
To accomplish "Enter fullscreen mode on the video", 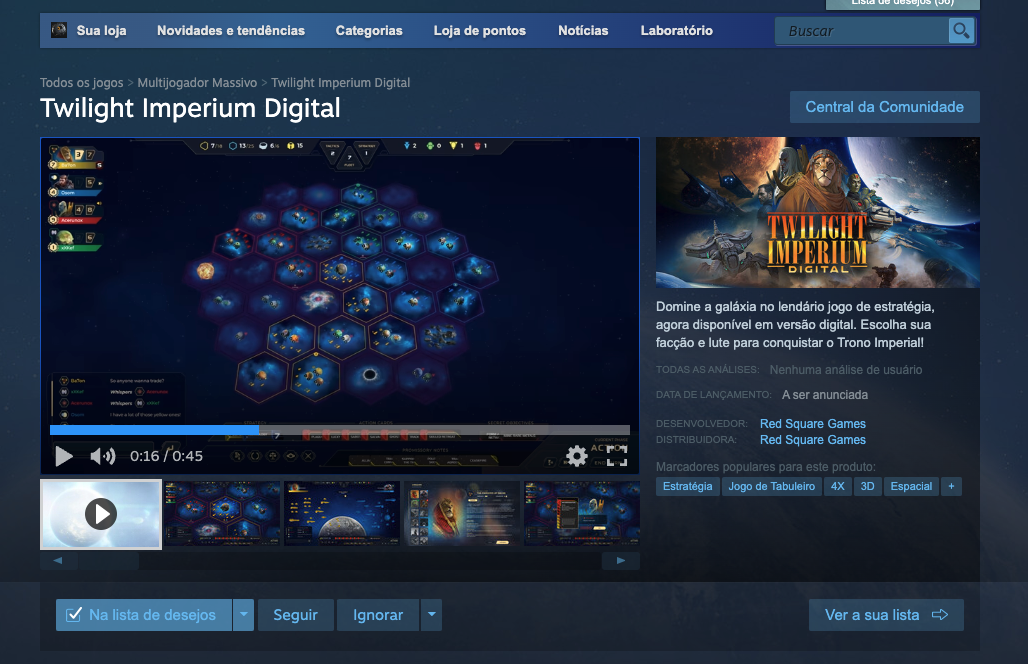I will 616,456.
